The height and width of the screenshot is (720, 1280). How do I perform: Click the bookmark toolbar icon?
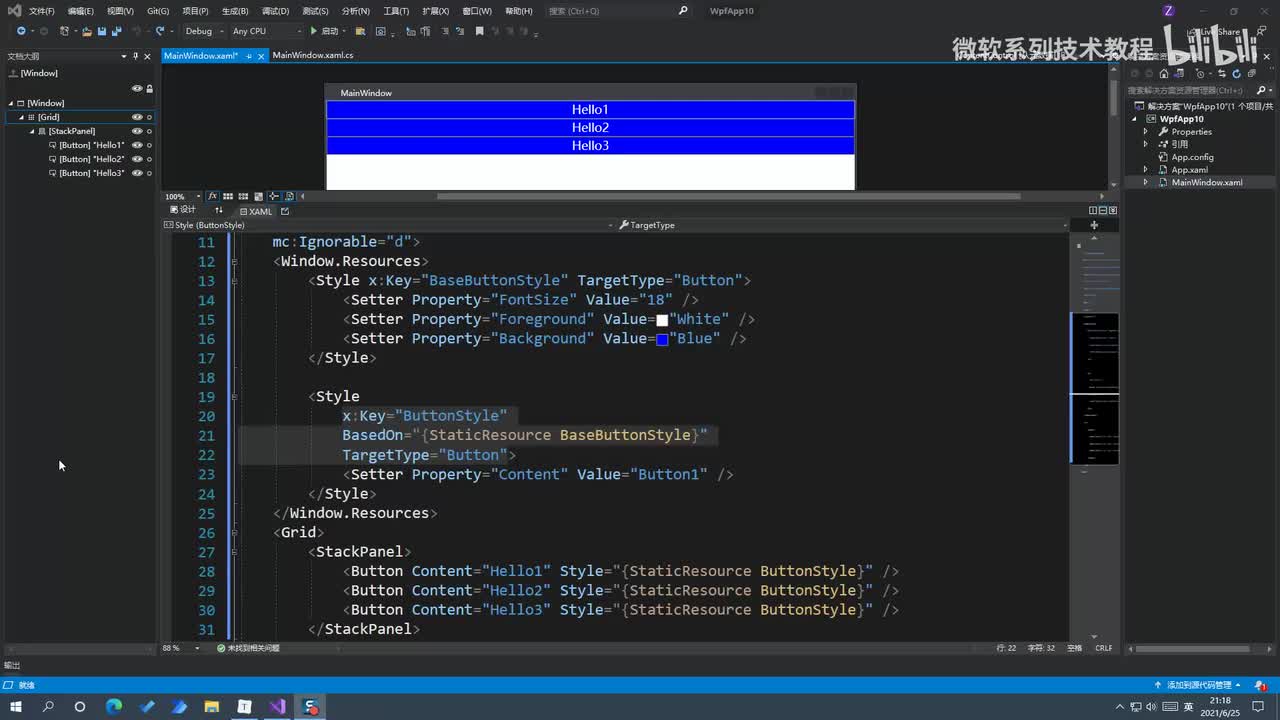coord(479,31)
